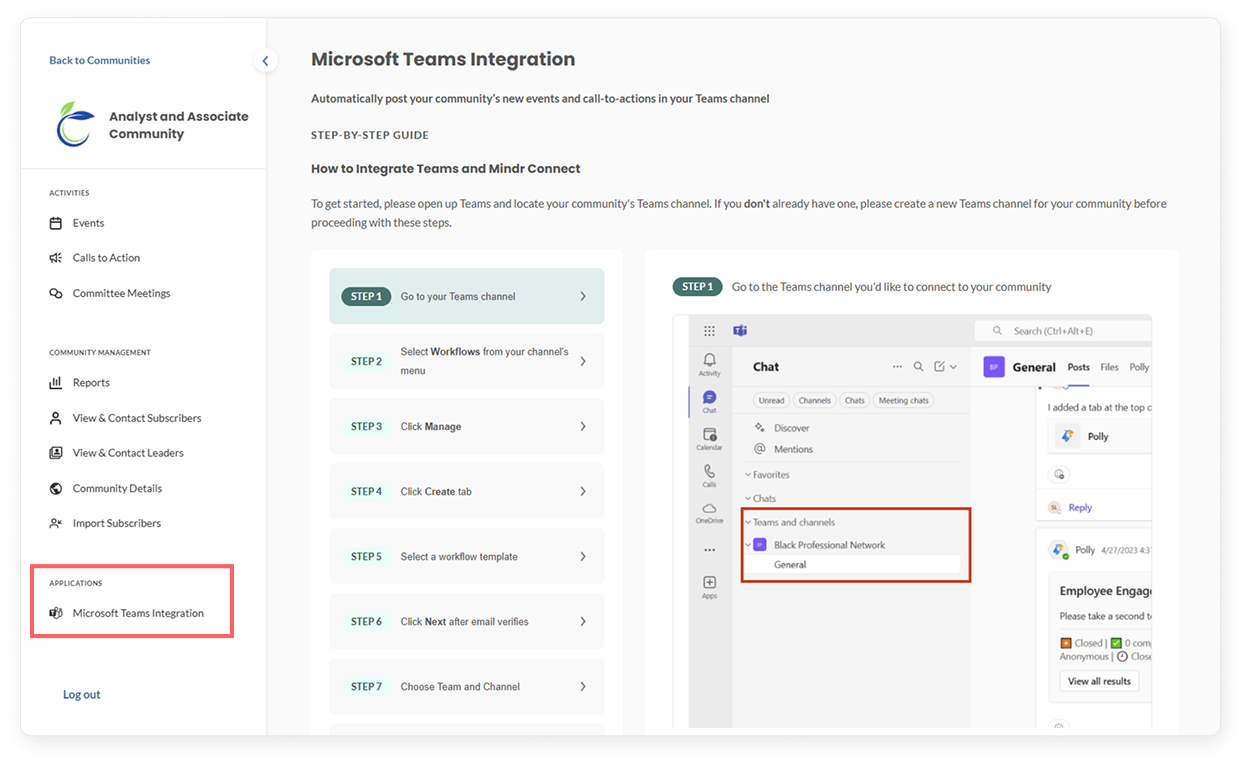
Task: Click the Import Subscribers person-add icon
Action: 56,523
